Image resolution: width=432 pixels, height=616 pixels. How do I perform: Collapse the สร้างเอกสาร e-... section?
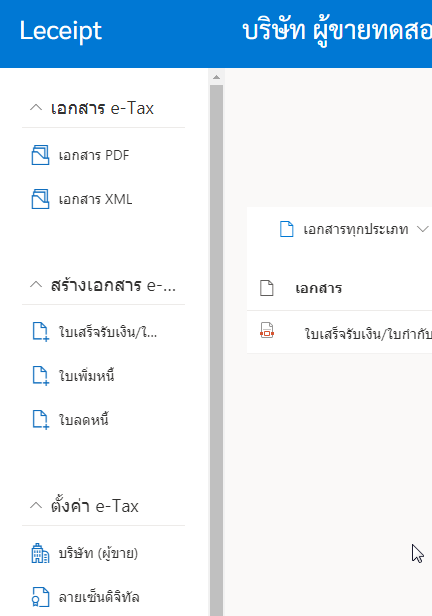coord(36,285)
